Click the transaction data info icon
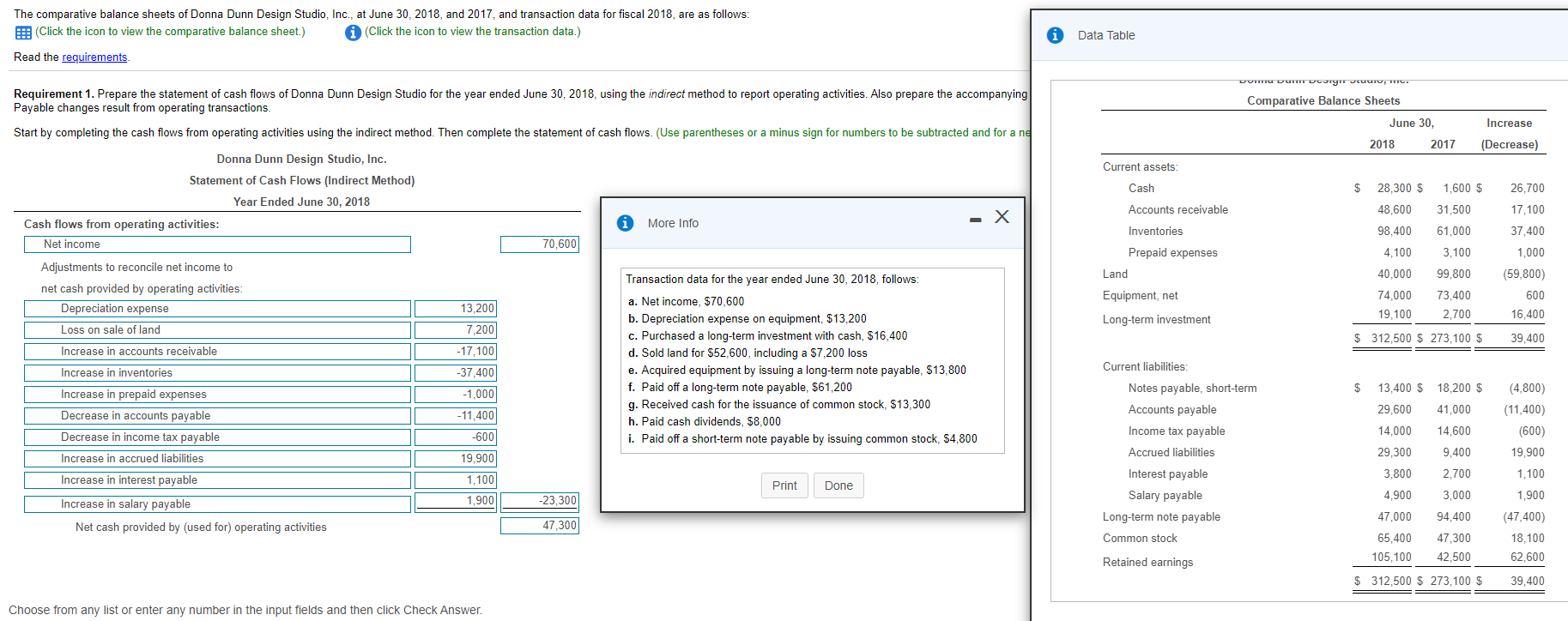 (x=353, y=33)
